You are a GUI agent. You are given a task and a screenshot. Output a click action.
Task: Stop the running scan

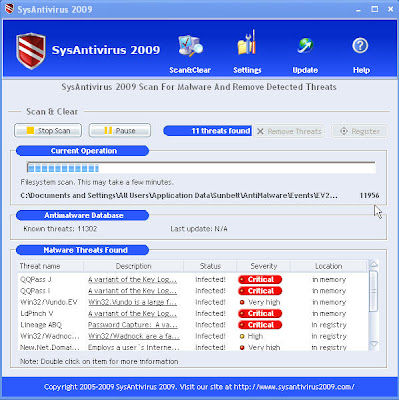coord(48,131)
